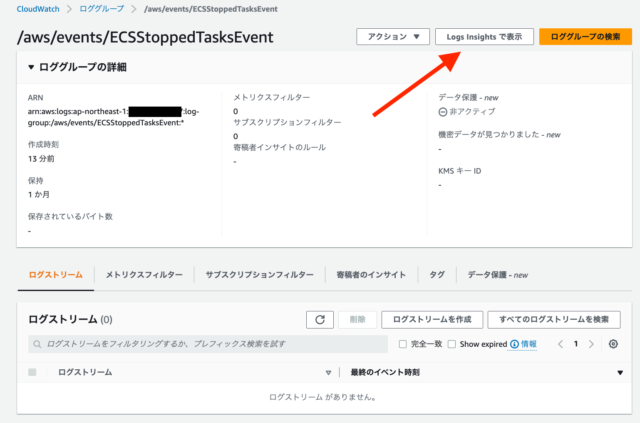Enable the Show expired checkbox
The image size is (640, 423).
tap(452, 344)
